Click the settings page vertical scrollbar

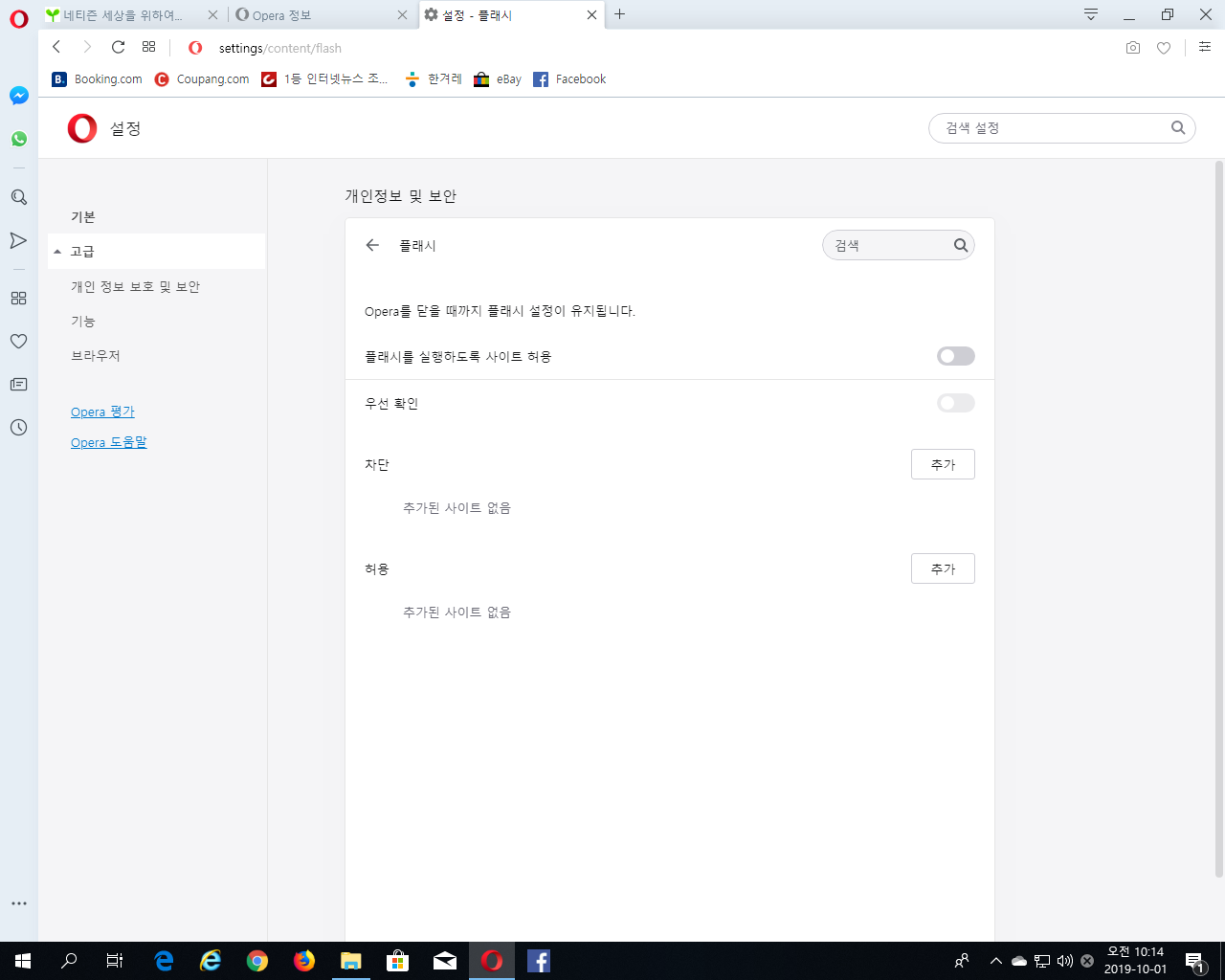1219,519
